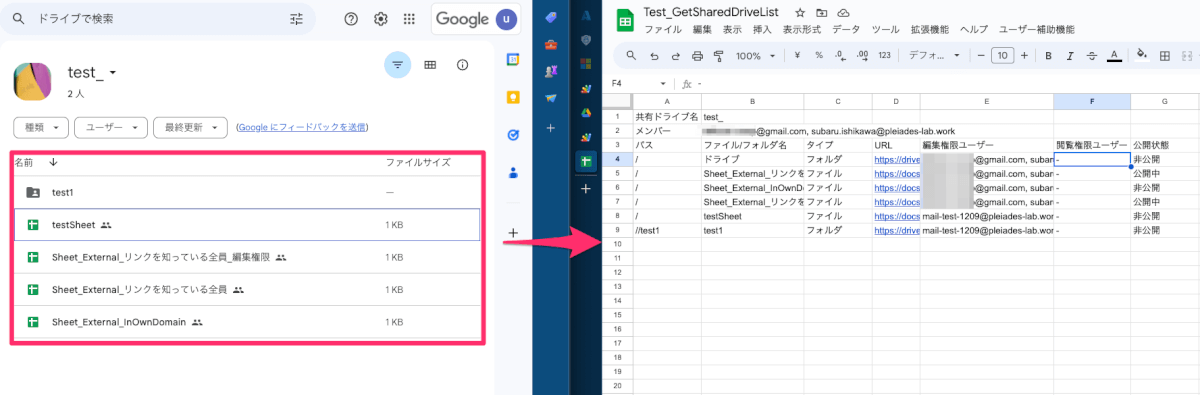
Task: Open 最終更新 filter dropdown
Action: tap(191, 127)
